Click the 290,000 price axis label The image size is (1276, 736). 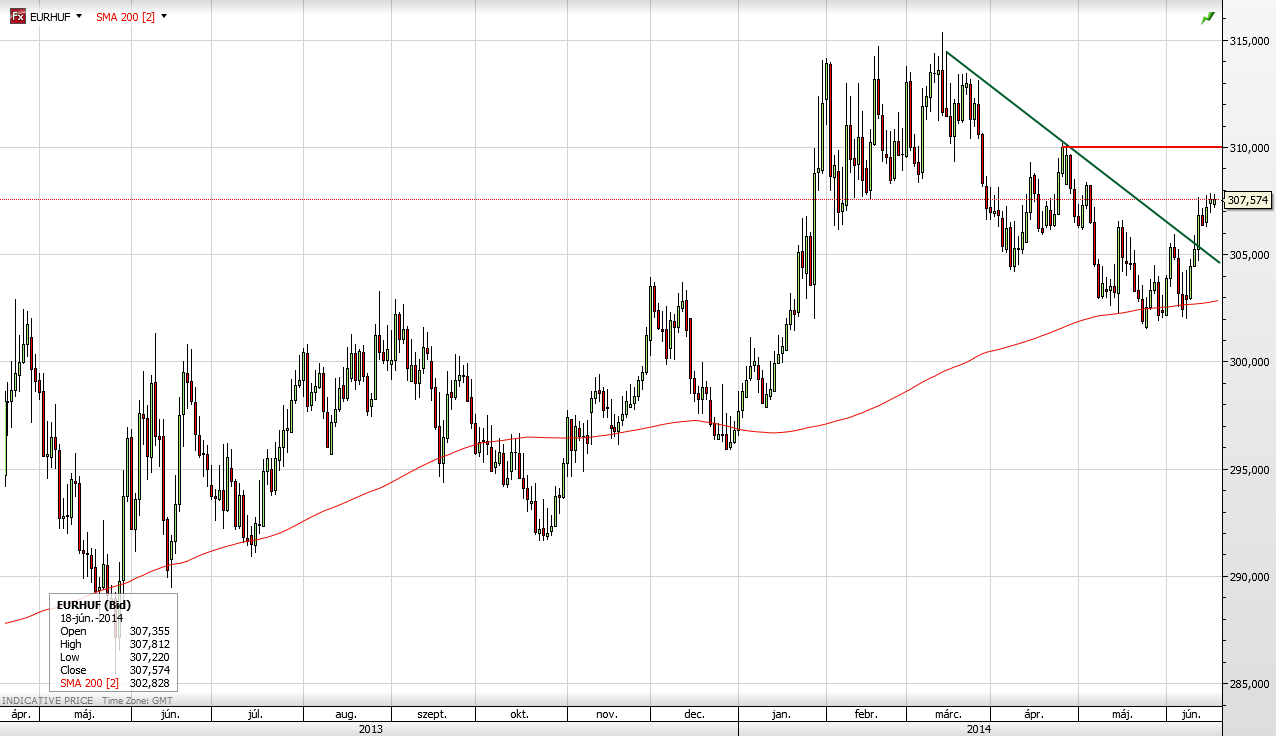[x=1250, y=577]
